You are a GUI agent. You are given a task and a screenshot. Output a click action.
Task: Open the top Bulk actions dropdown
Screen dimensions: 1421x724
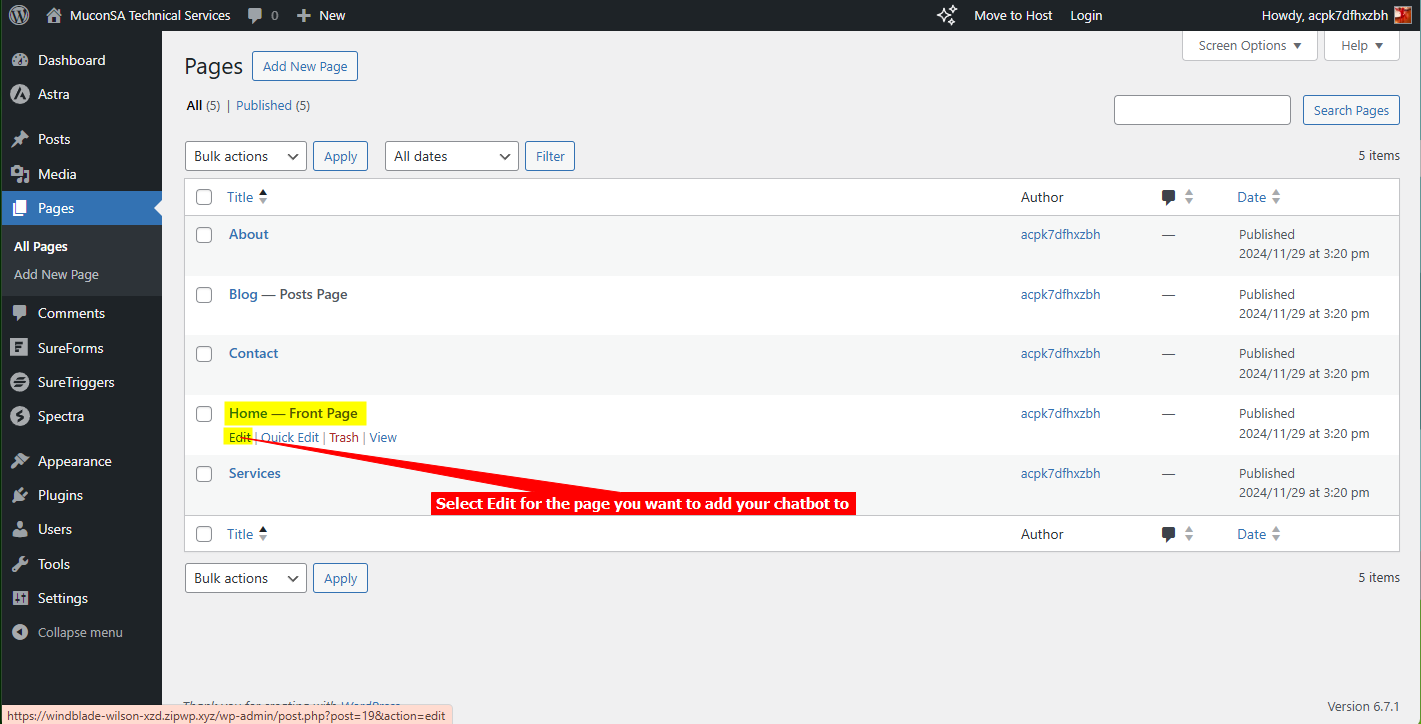click(x=246, y=156)
